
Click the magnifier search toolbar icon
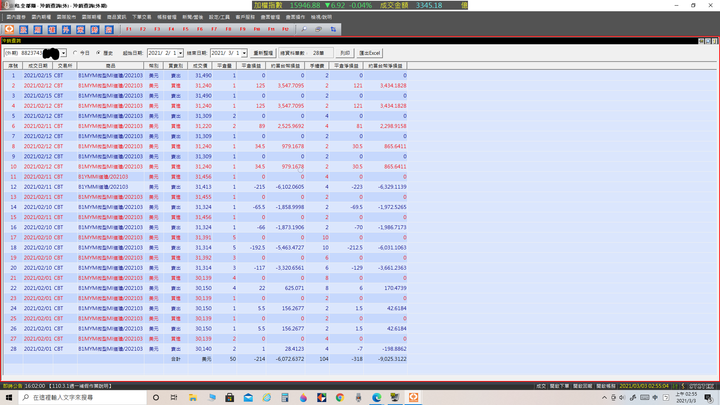[x=304, y=29]
